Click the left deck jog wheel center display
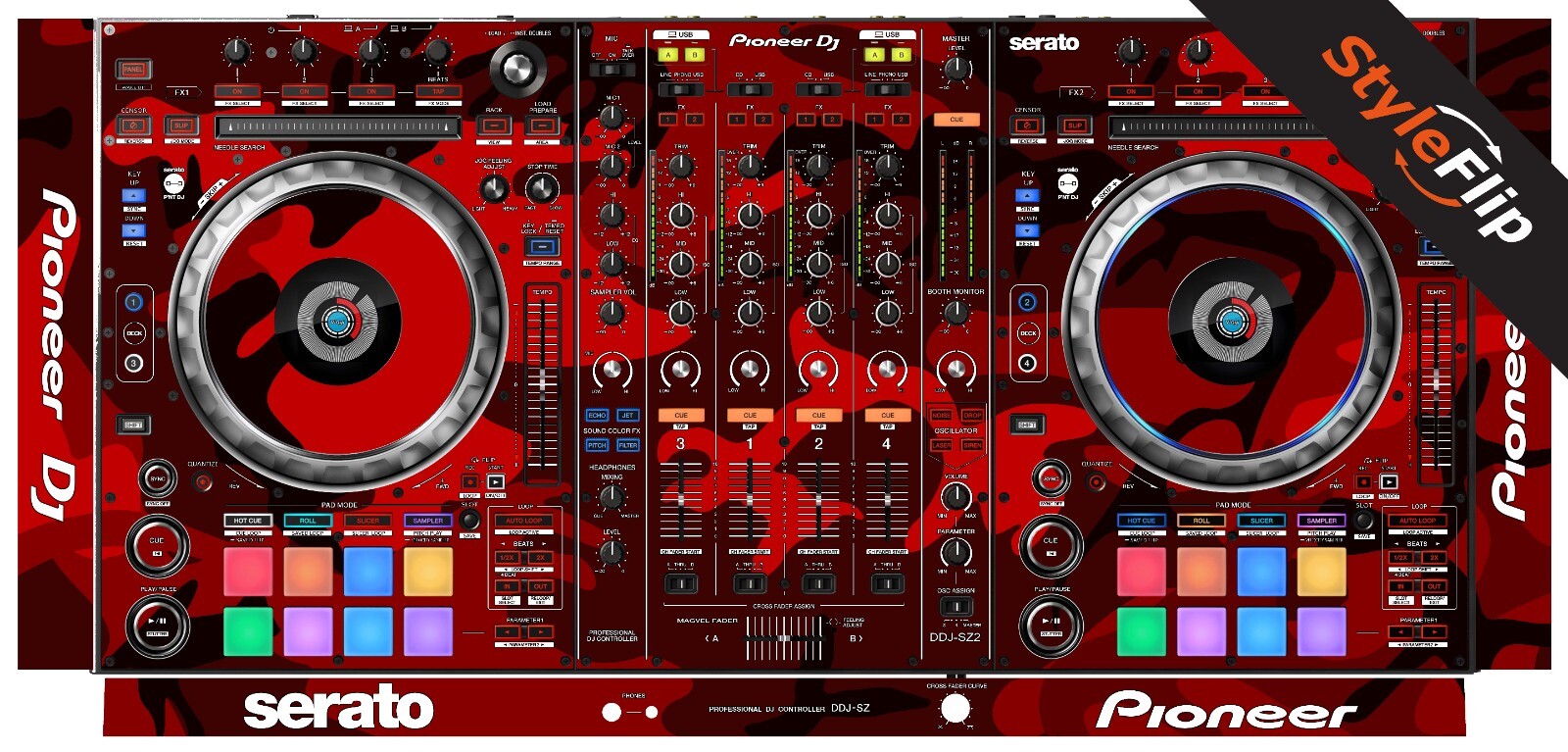This screenshot has width=1568, height=752. click(337, 322)
